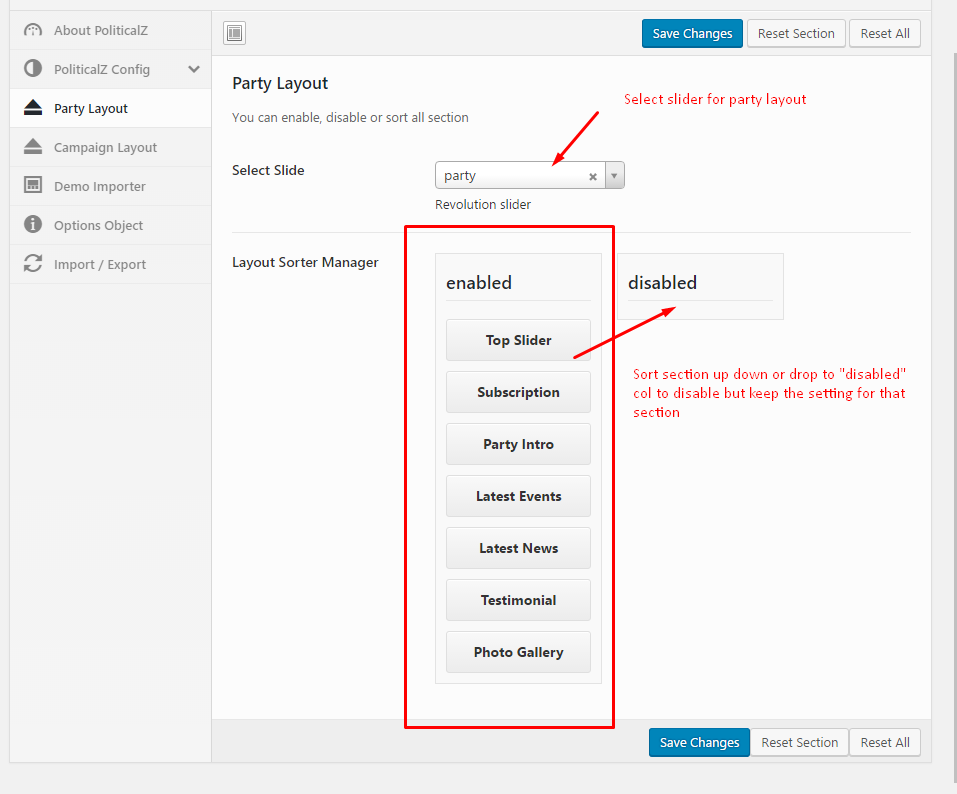Go to Campaign Layout settings
The height and width of the screenshot is (794, 957).
pos(110,147)
